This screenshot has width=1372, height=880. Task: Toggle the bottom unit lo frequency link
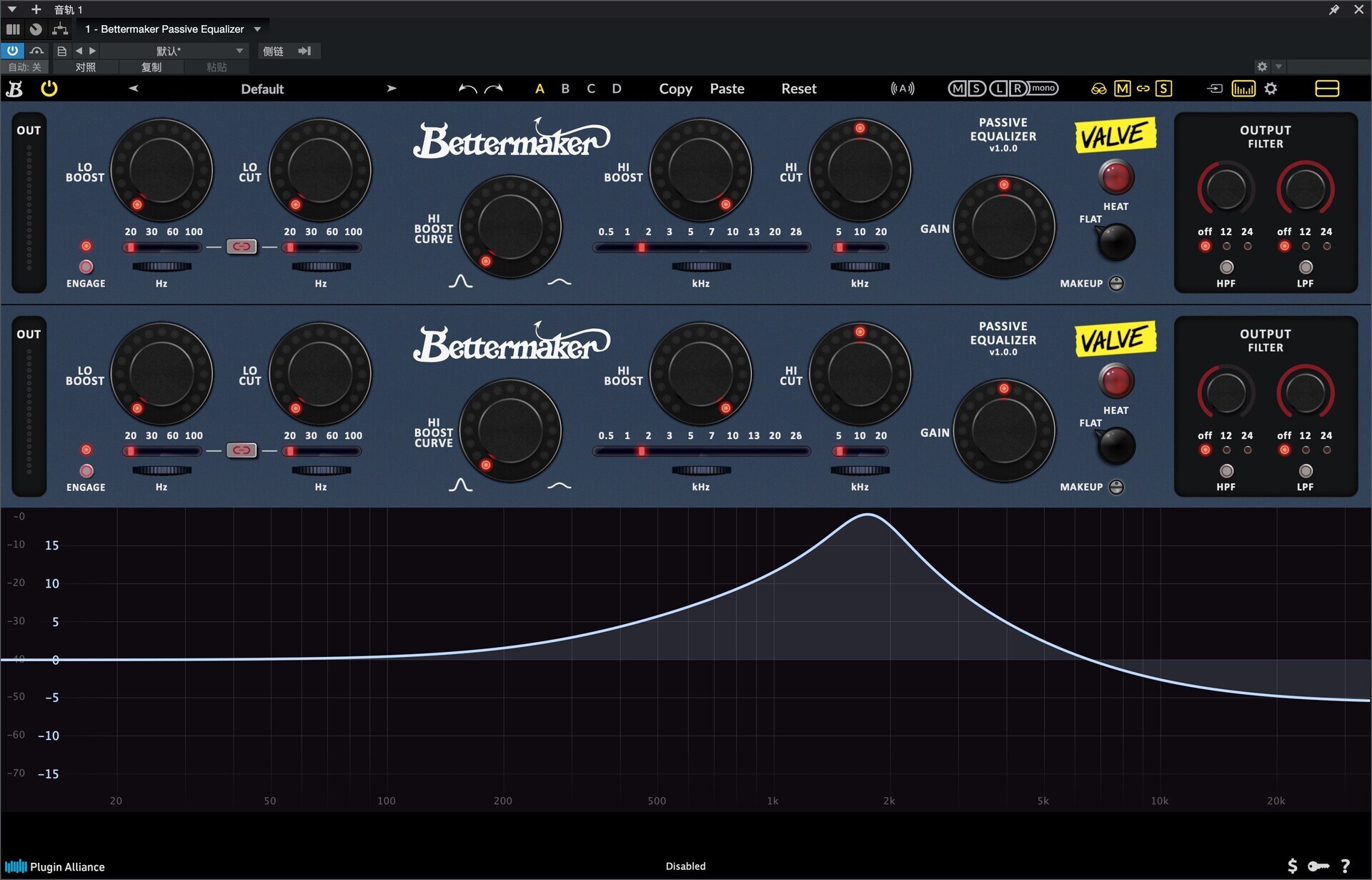(x=242, y=450)
